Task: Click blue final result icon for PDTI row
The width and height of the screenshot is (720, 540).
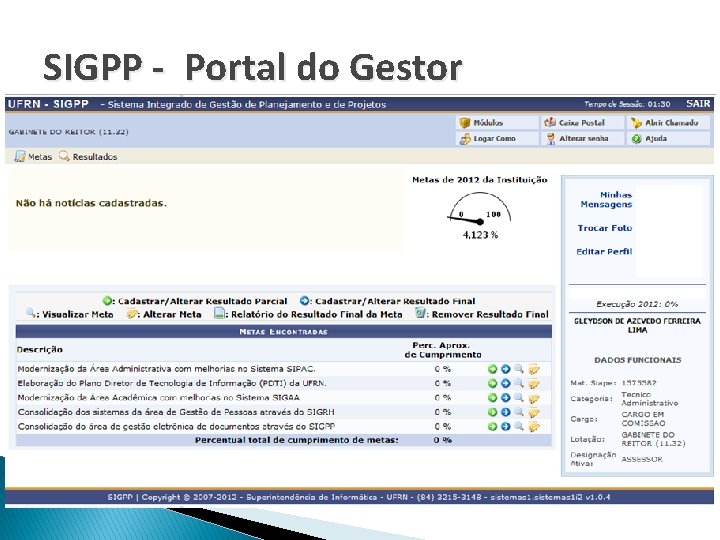Action: (506, 383)
